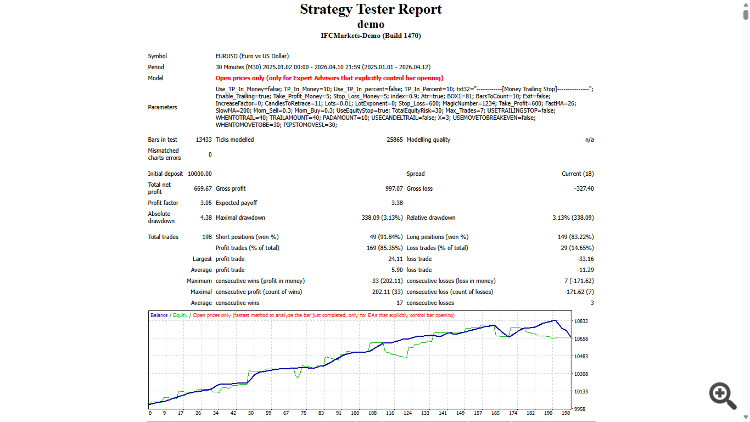Click the '3.38' expected payoff value
Screen dimensions: 750x422
pyautogui.click(x=397, y=203)
